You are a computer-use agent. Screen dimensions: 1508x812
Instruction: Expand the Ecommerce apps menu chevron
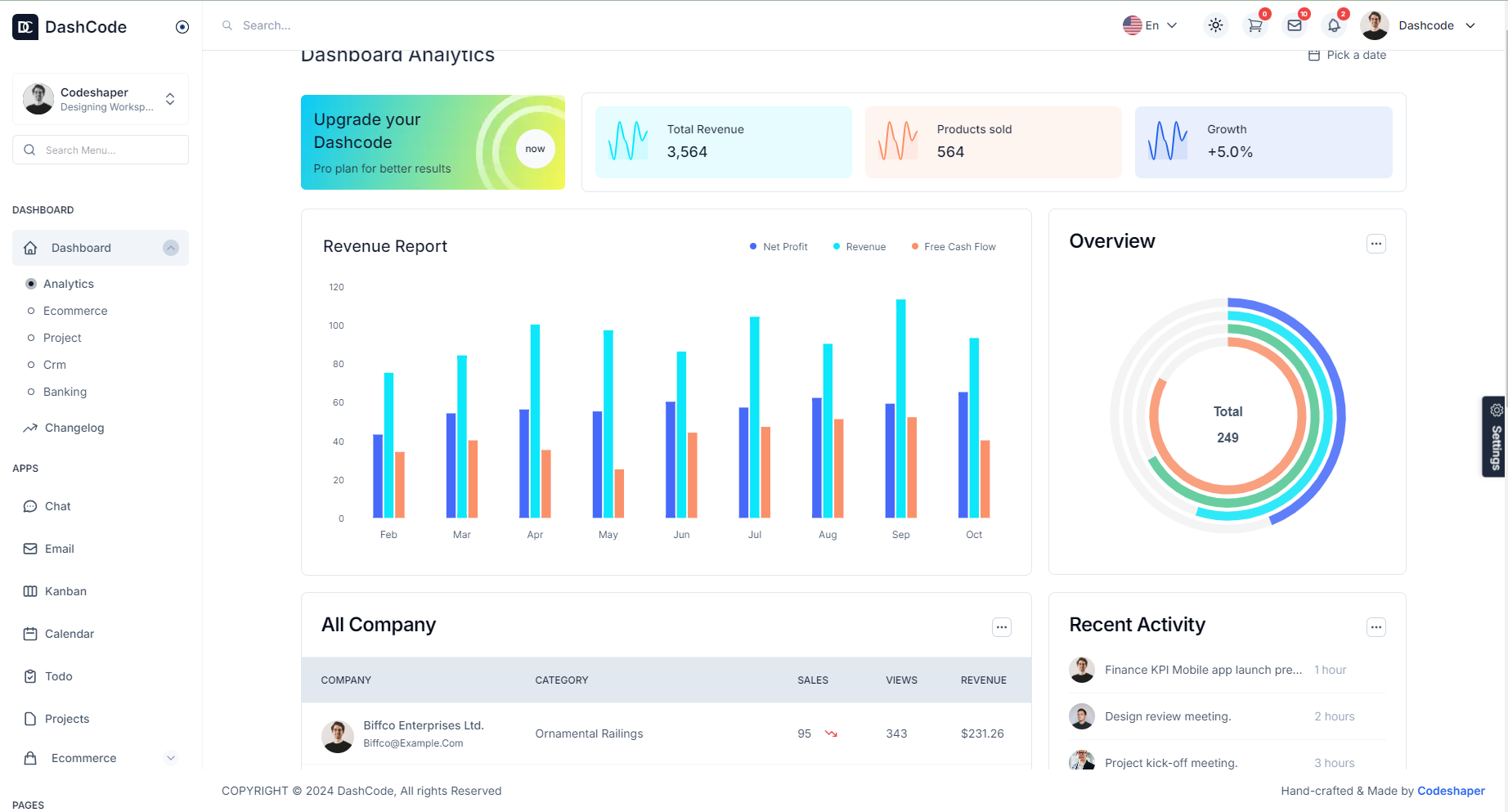coord(171,758)
